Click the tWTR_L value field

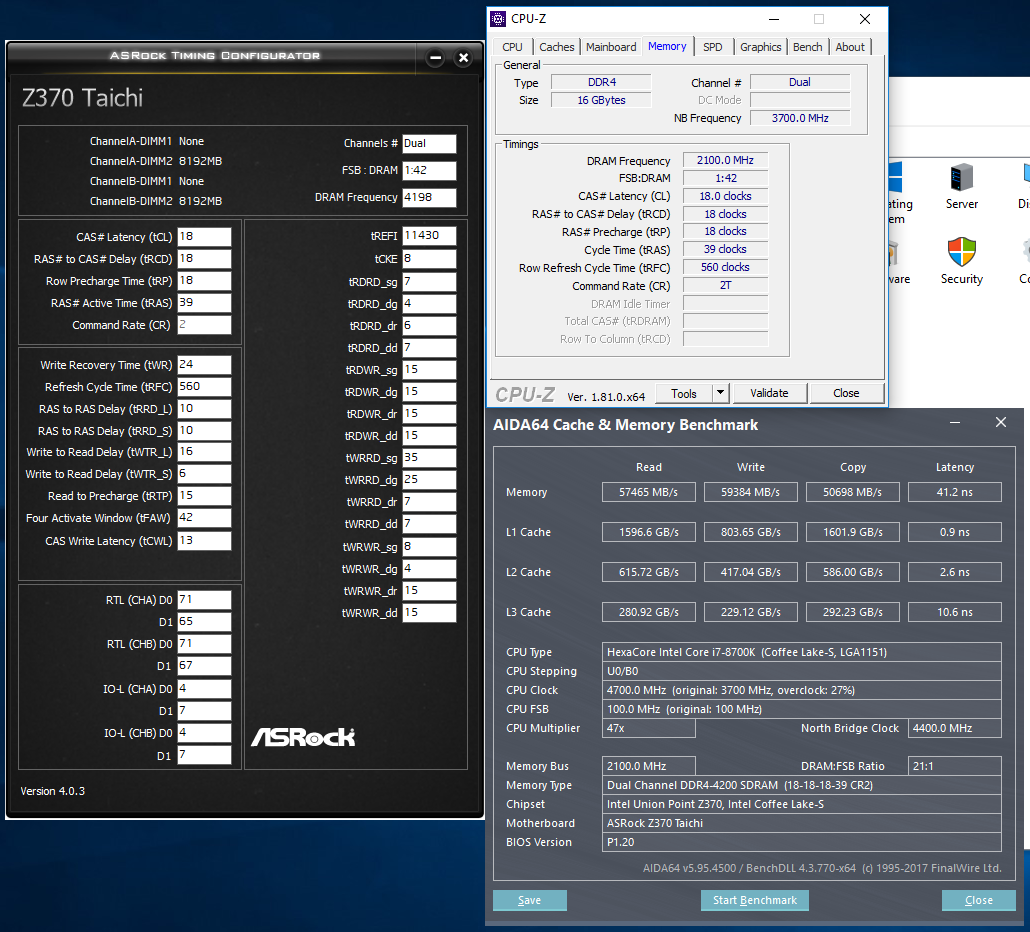[204, 452]
